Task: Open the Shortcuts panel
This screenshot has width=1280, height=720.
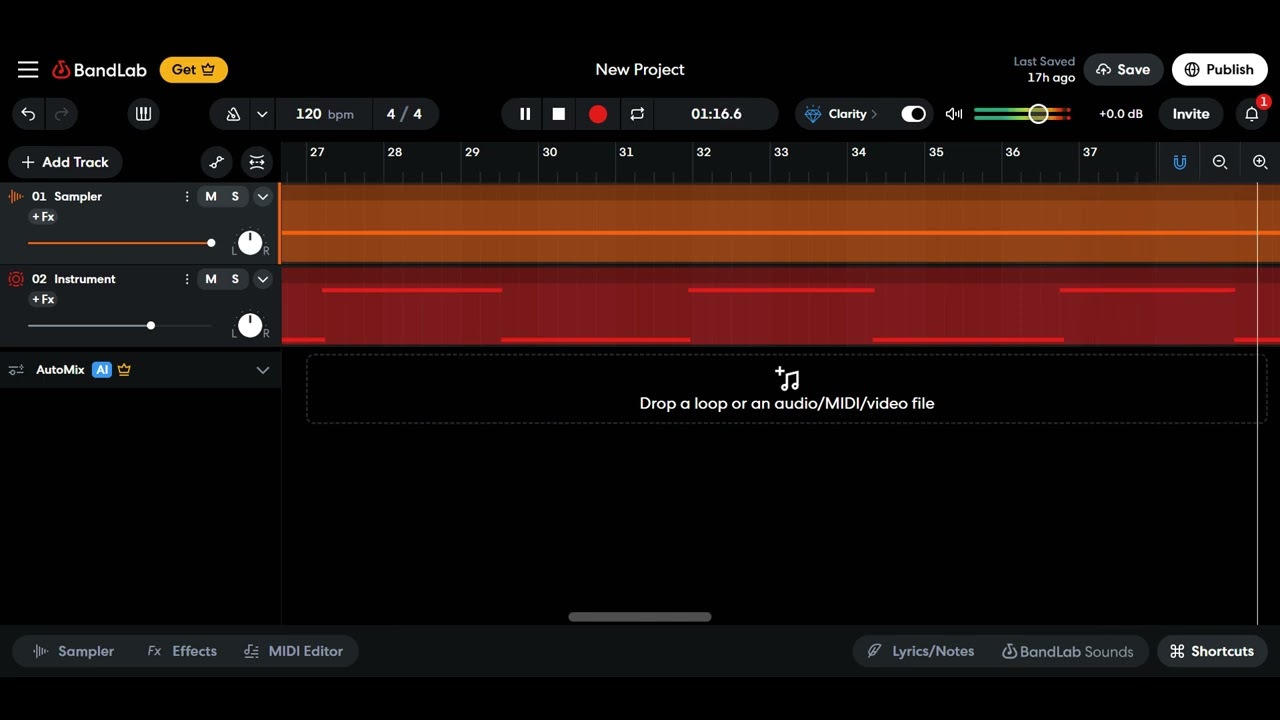Action: [x=1212, y=651]
